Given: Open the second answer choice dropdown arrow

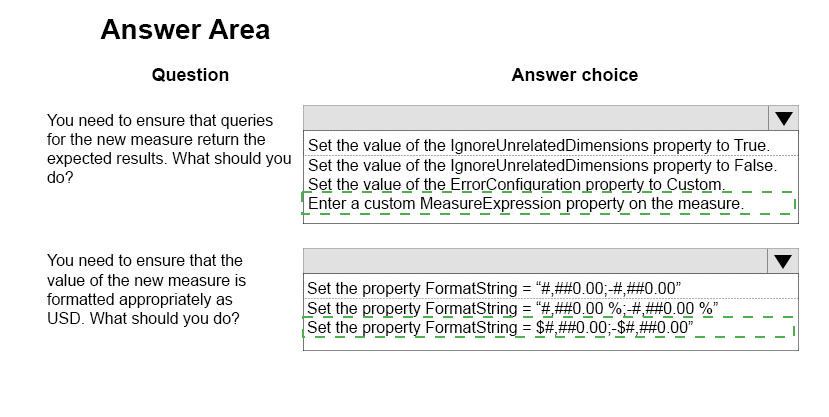Looking at the screenshot, I should [x=782, y=261].
